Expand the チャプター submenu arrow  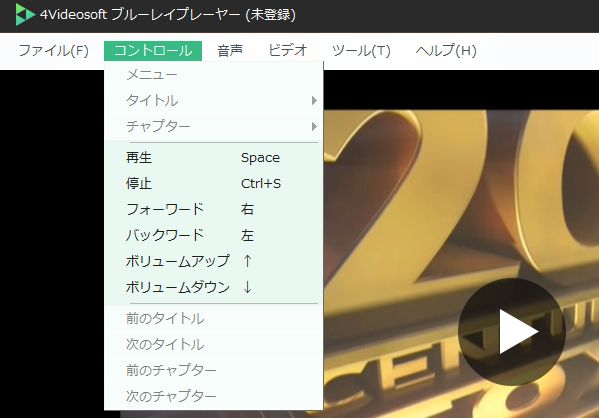(x=314, y=126)
